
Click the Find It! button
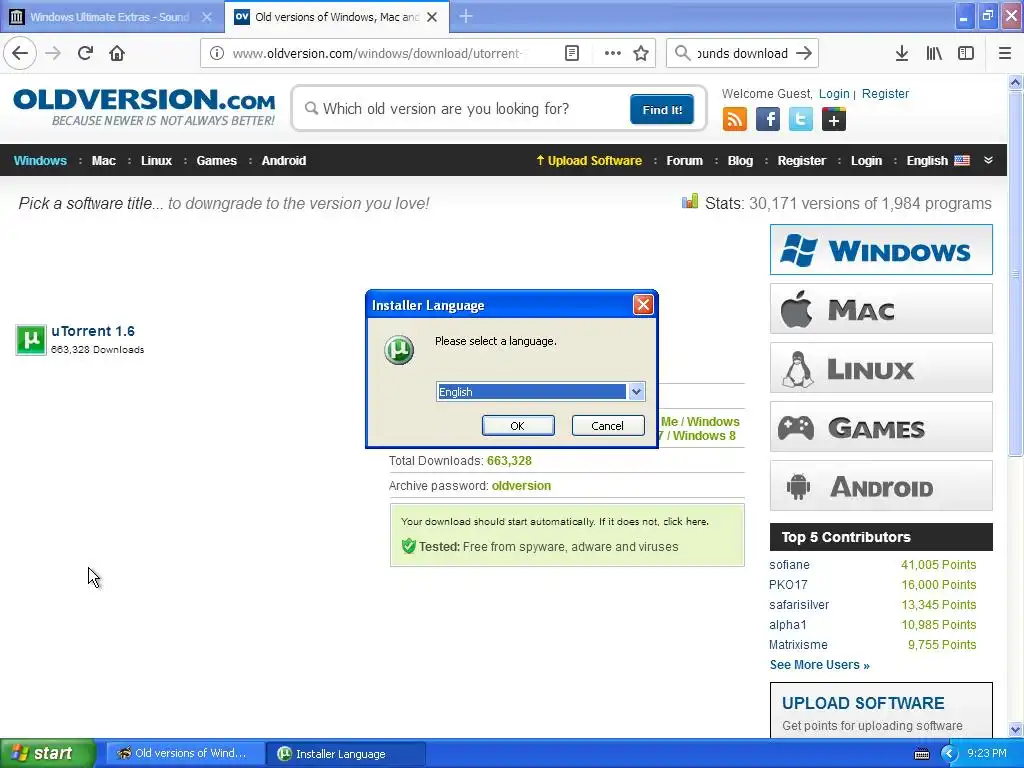(x=662, y=109)
